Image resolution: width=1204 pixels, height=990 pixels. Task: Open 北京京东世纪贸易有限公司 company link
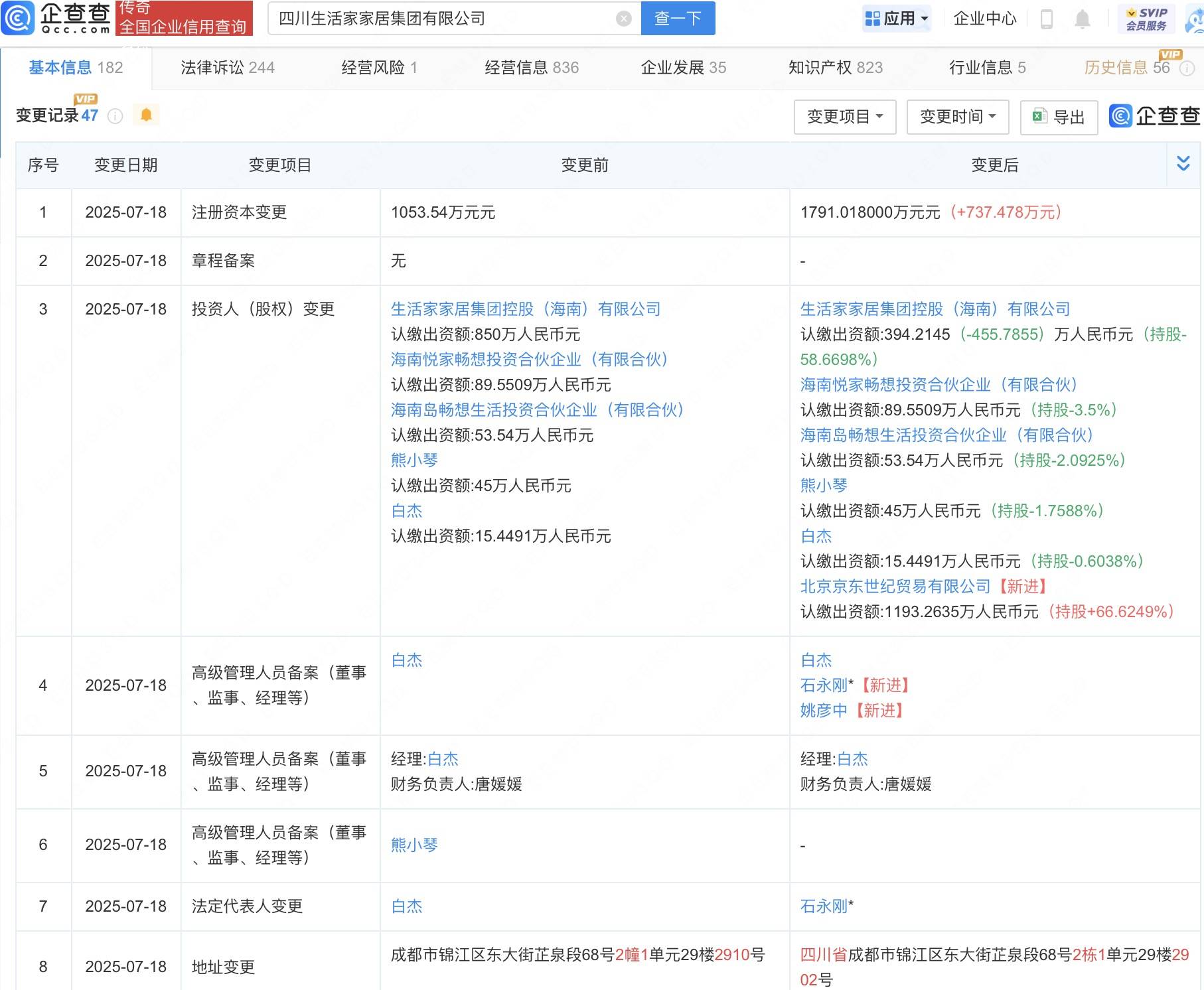895,587
